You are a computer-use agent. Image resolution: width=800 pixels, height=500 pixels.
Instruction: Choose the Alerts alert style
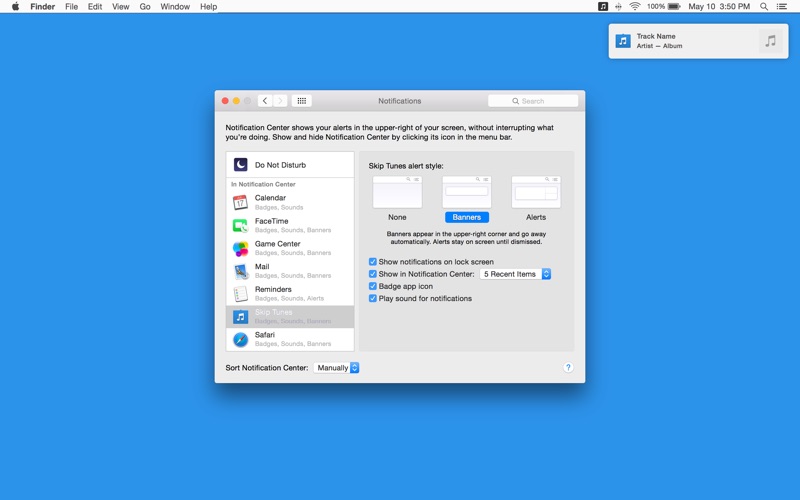point(536,199)
